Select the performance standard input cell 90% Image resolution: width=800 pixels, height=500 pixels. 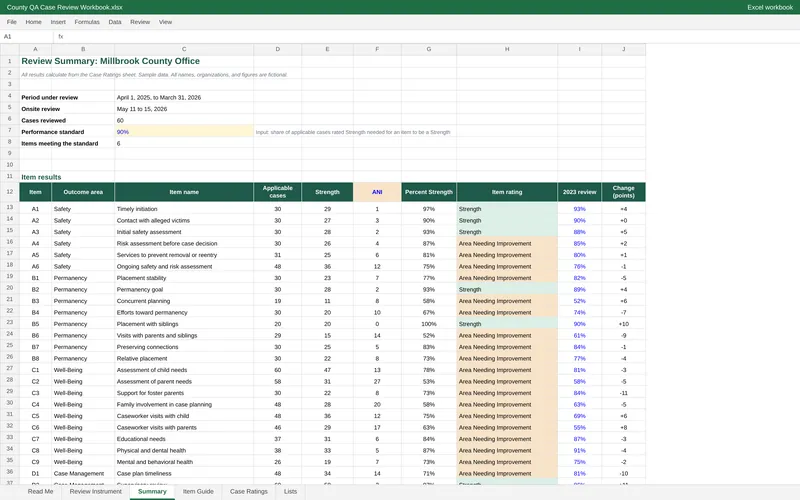(x=184, y=132)
